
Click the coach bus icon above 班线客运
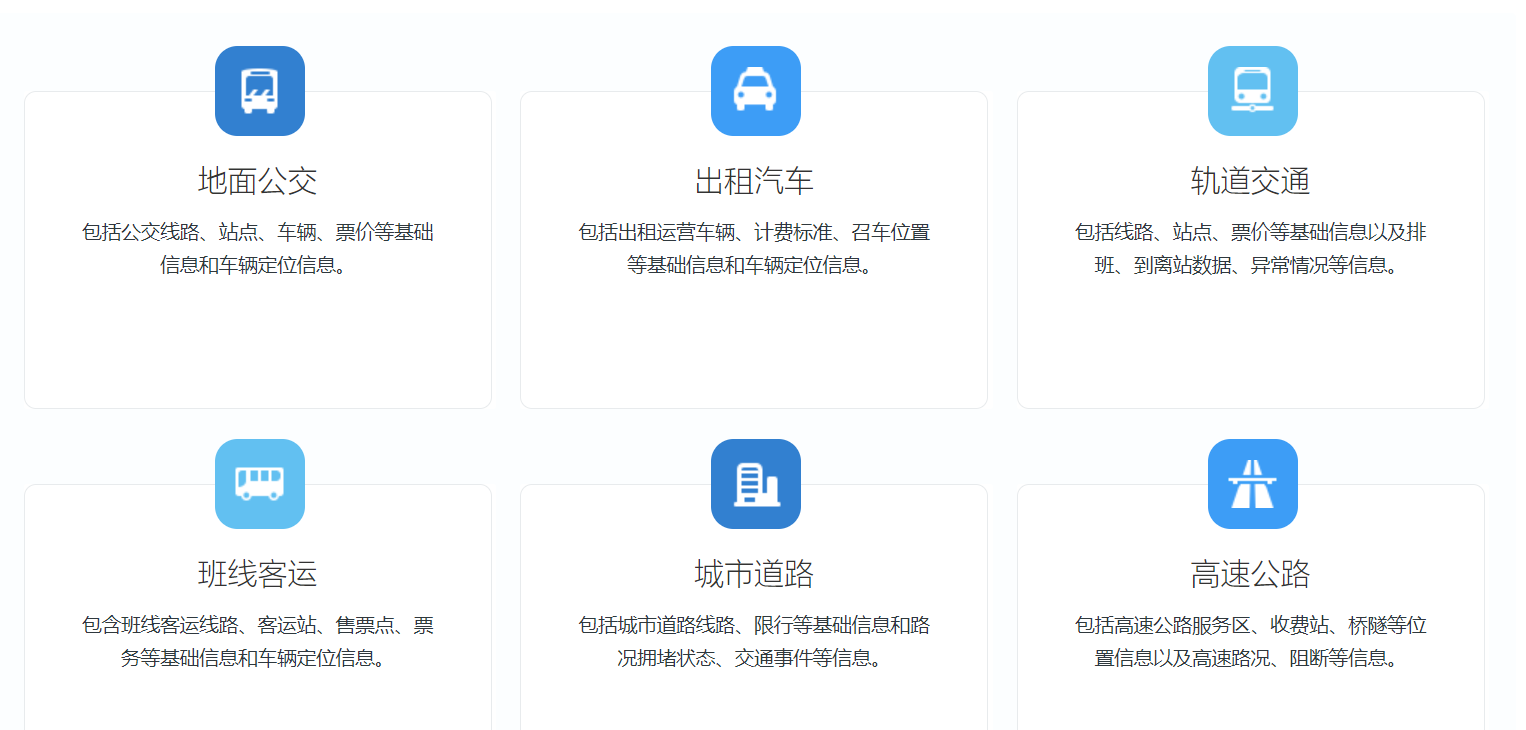pyautogui.click(x=259, y=484)
